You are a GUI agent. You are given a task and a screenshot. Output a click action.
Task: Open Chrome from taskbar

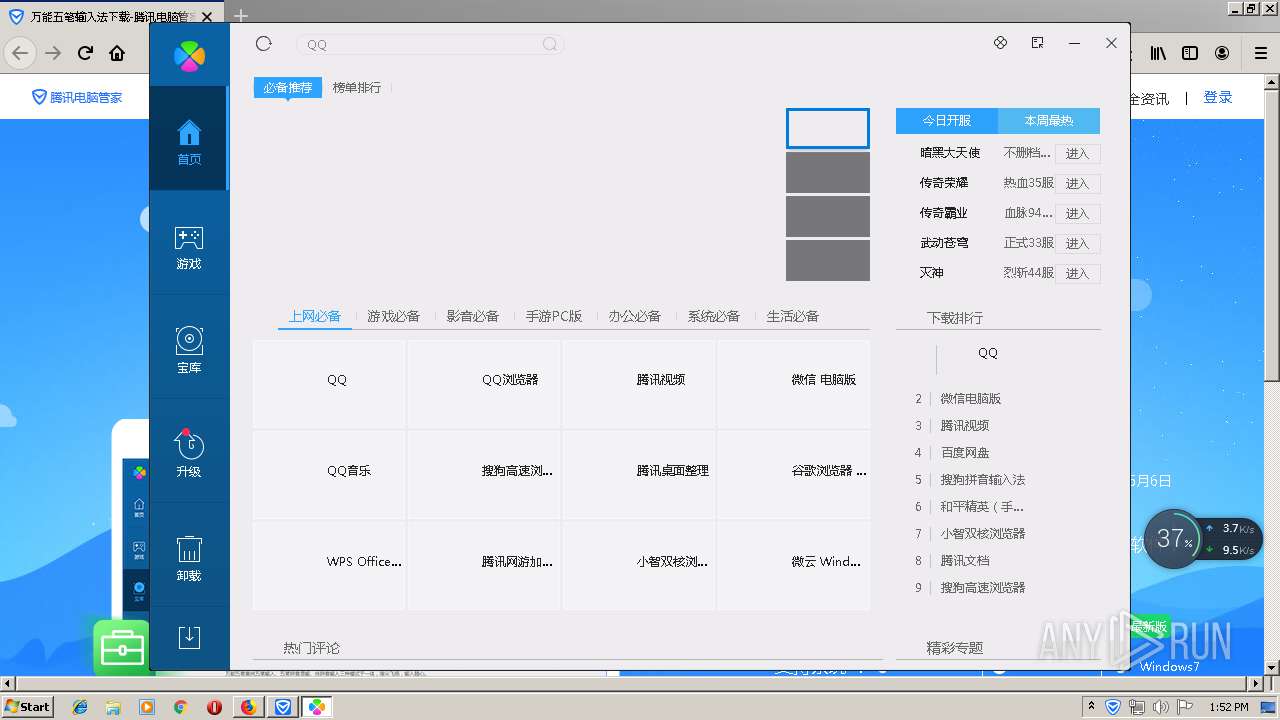(181, 707)
